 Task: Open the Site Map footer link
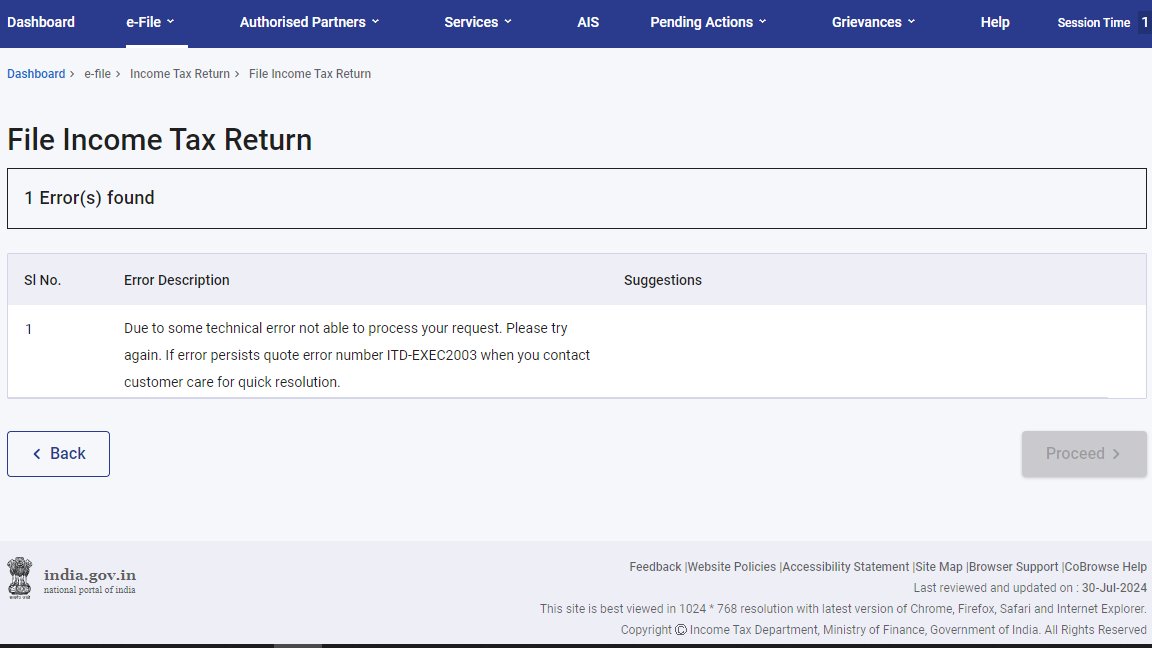(x=939, y=567)
